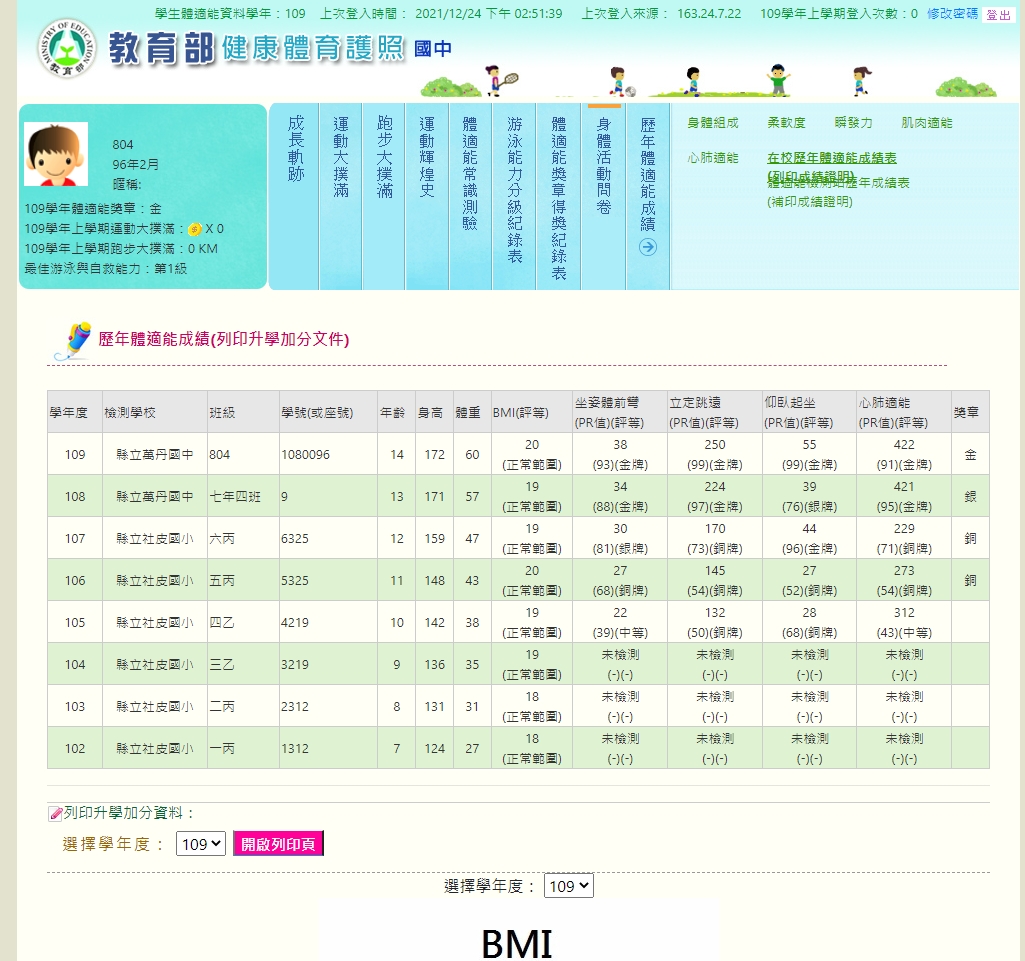Image resolution: width=1025 pixels, height=961 pixels.
Task: Click the Ministry of Education logo
Action: pos(66,48)
